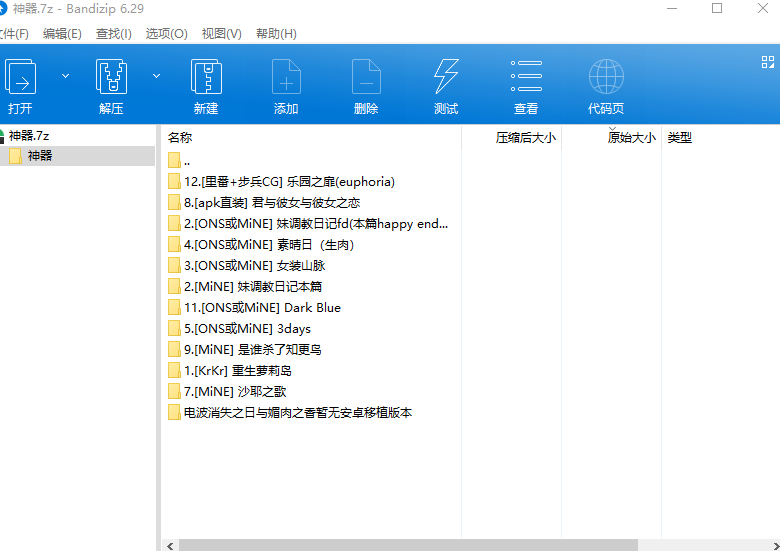Open the 编辑(E) menu
This screenshot has width=780, height=551.
point(62,34)
